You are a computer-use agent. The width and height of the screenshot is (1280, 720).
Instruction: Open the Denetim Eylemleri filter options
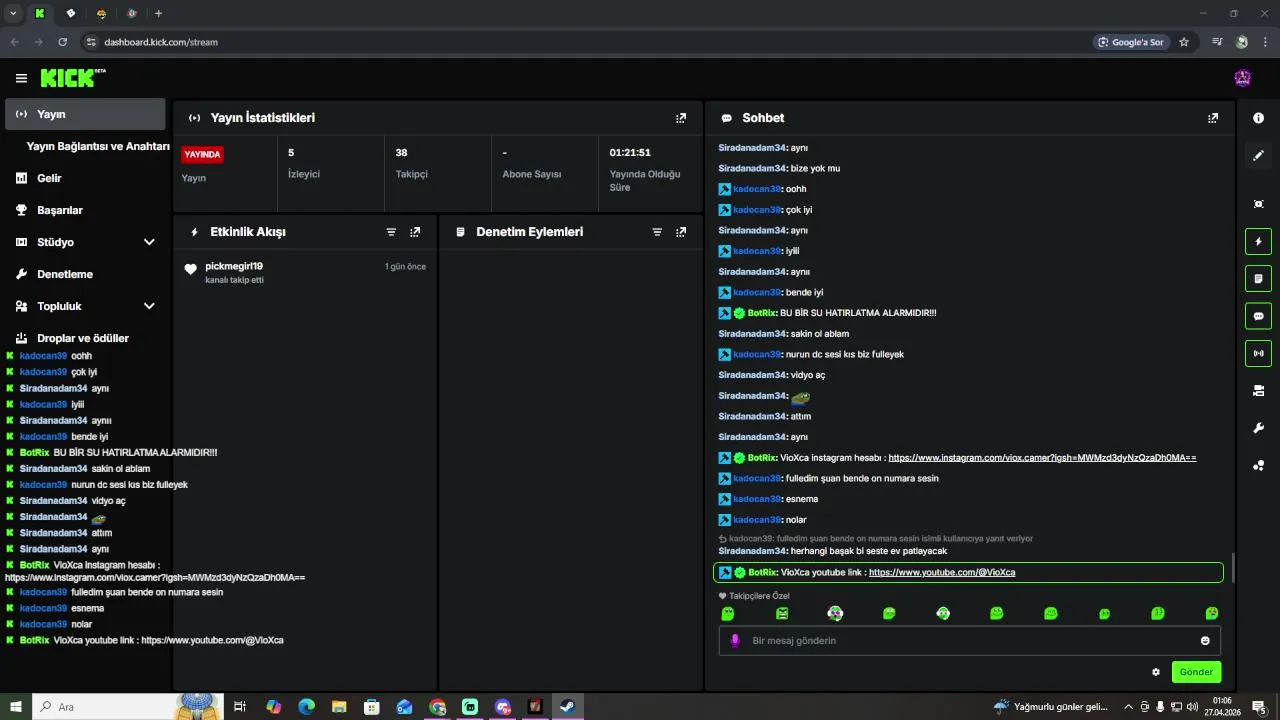pyautogui.click(x=657, y=232)
